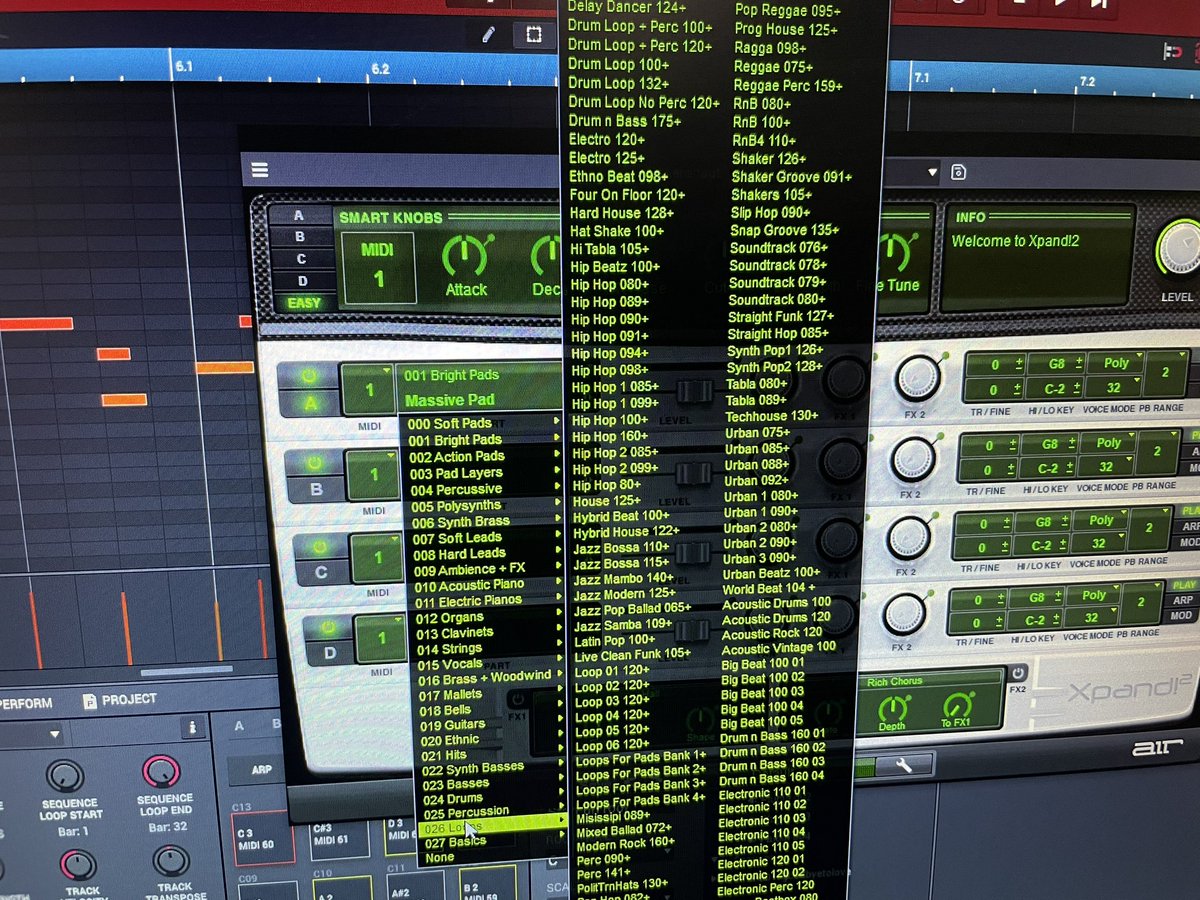
Task: Enable PLAY mode for part D
Action: [1183, 585]
